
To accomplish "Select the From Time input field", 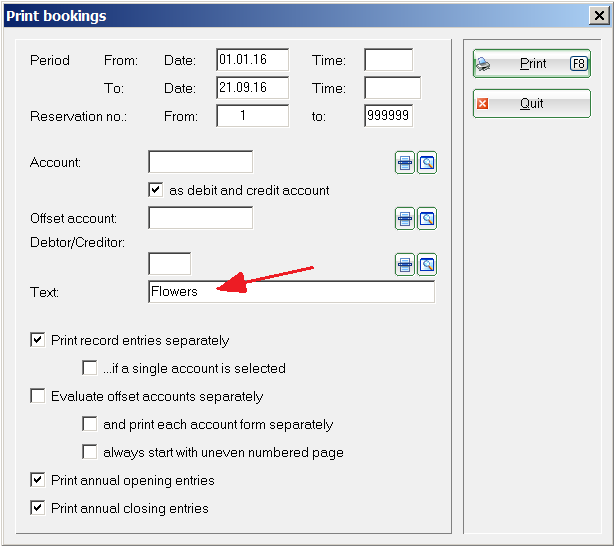I will point(388,60).
